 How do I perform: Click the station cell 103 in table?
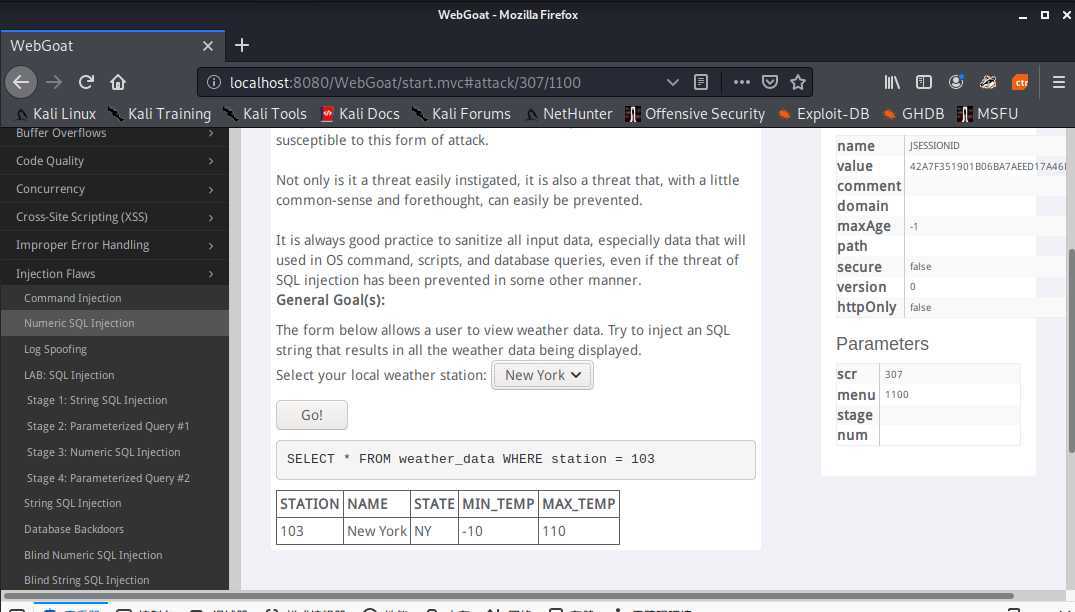[309, 531]
